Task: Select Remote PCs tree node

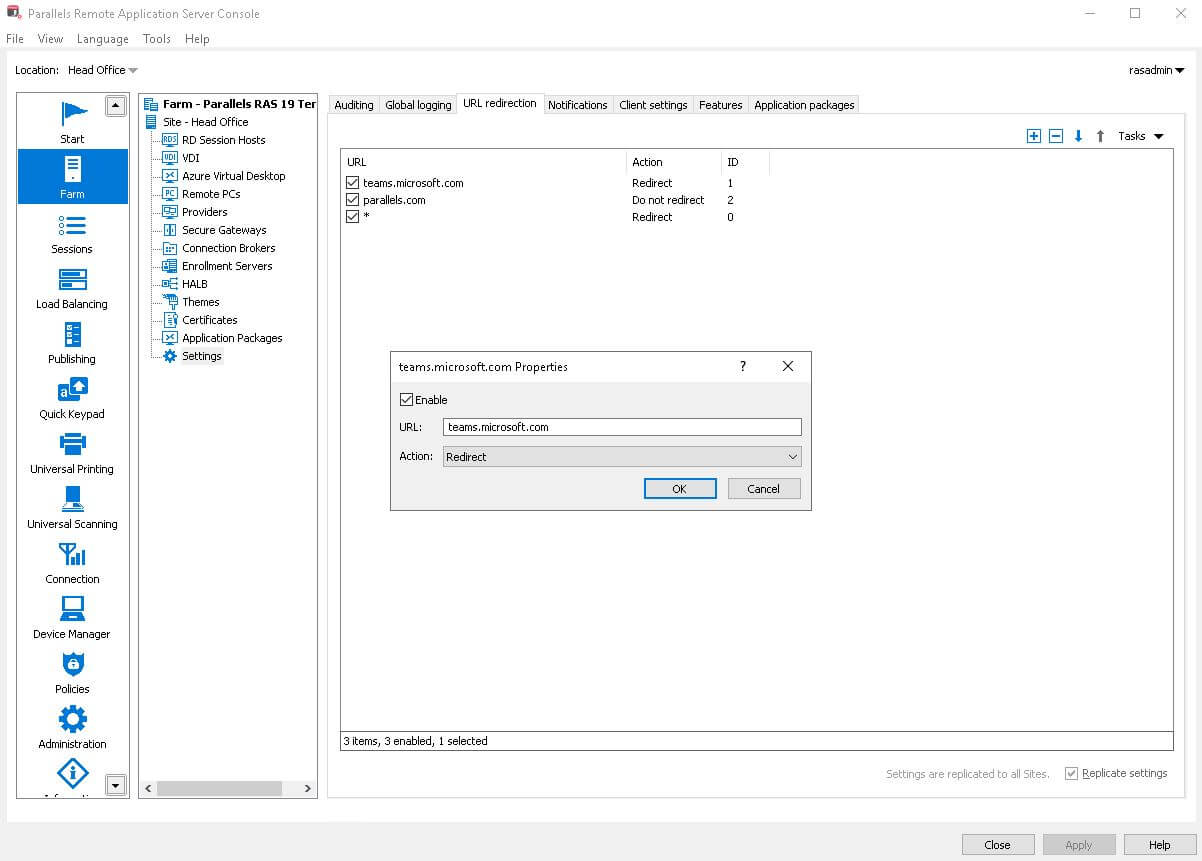Action: (x=211, y=194)
